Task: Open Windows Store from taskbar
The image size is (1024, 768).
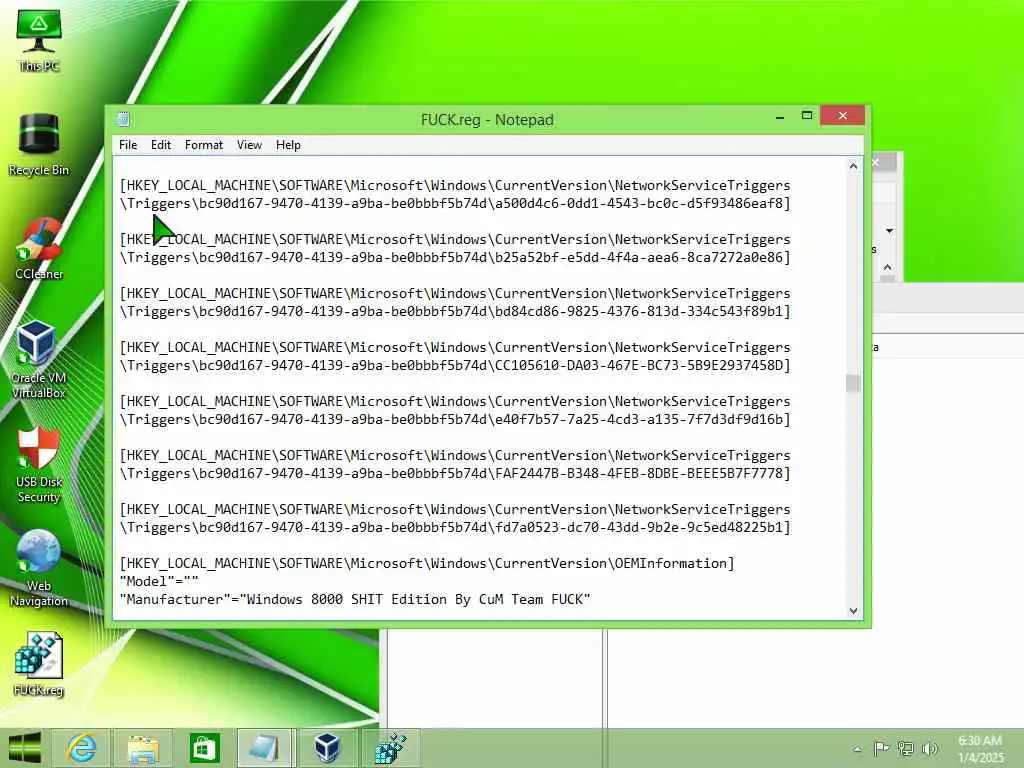Action: 204,748
